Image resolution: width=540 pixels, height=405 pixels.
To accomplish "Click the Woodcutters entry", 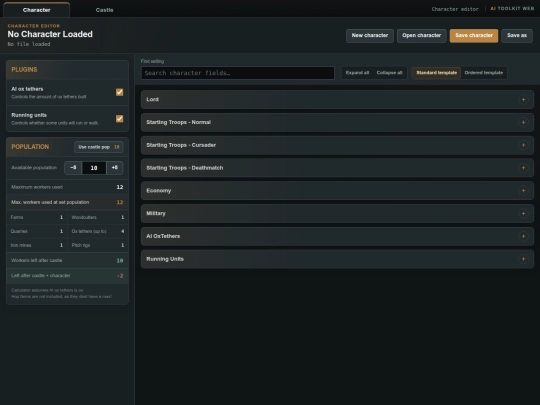I will point(98,217).
